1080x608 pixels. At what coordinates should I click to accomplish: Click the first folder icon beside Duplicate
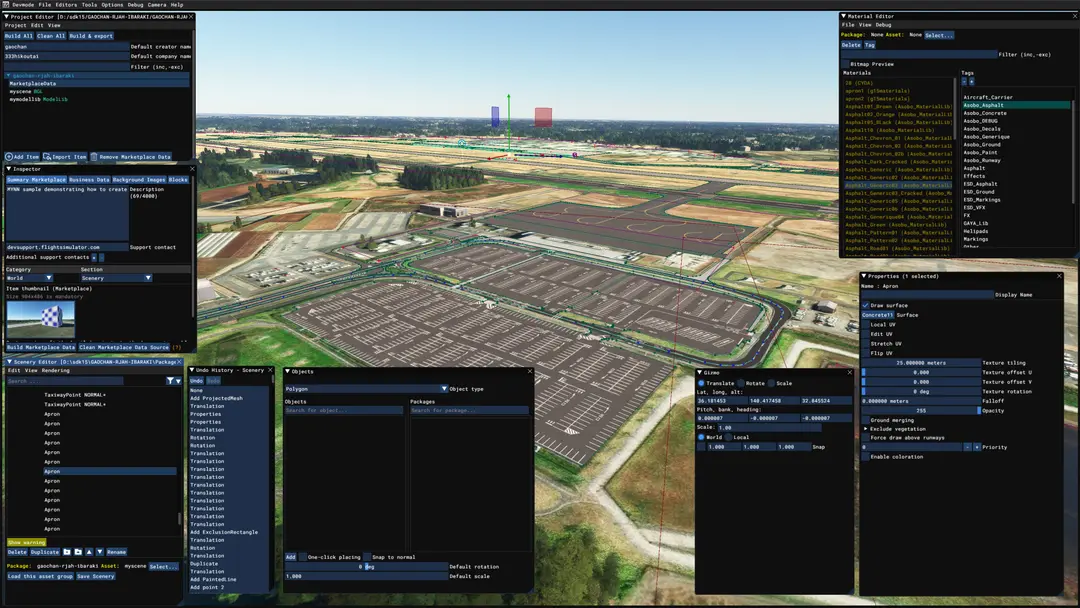(x=67, y=552)
